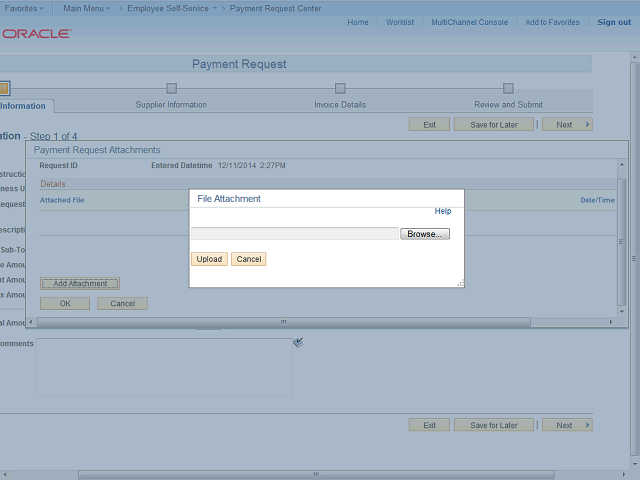Go to Home link
640x480 pixels.
pyautogui.click(x=358, y=22)
